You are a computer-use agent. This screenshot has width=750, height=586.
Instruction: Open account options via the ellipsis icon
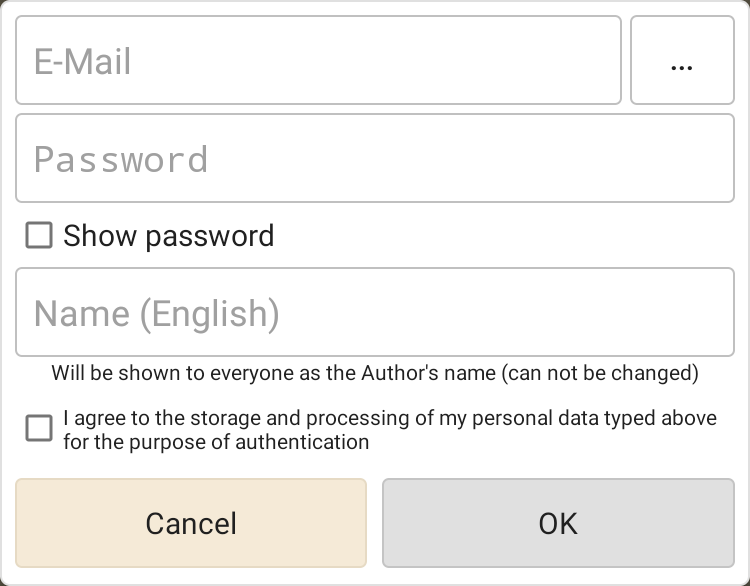(682, 61)
